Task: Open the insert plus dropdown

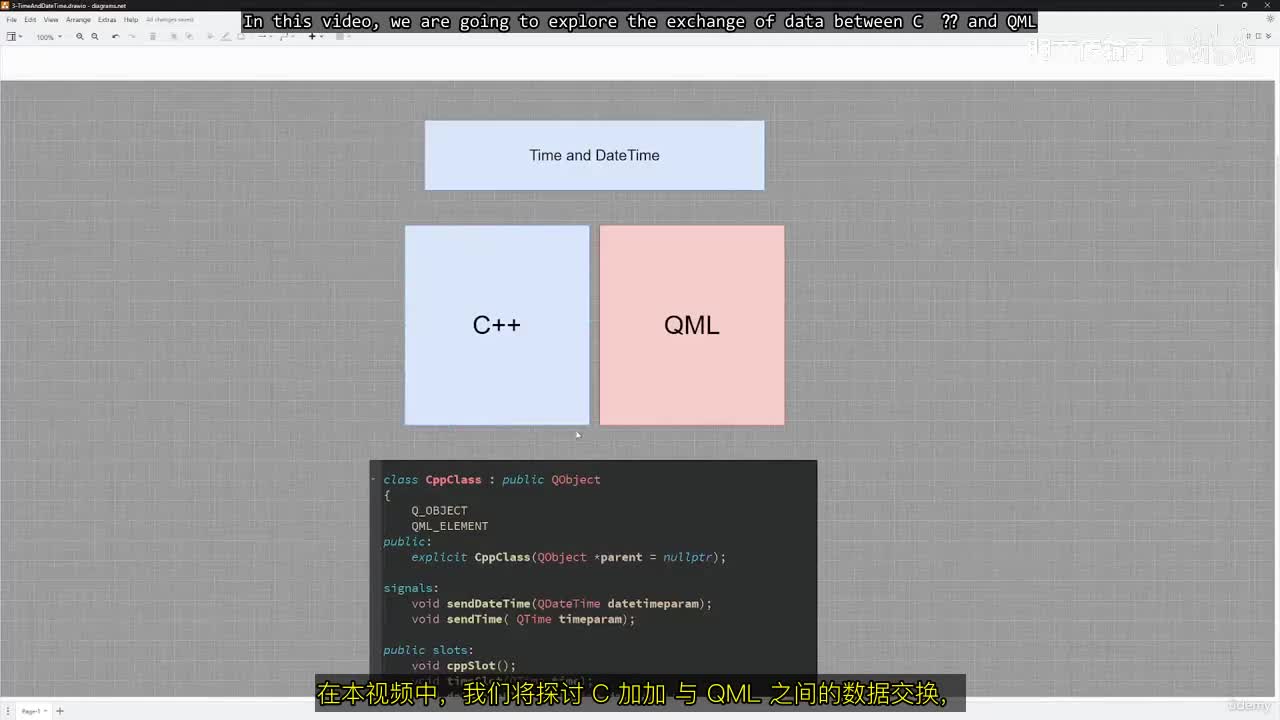Action: click(314, 37)
